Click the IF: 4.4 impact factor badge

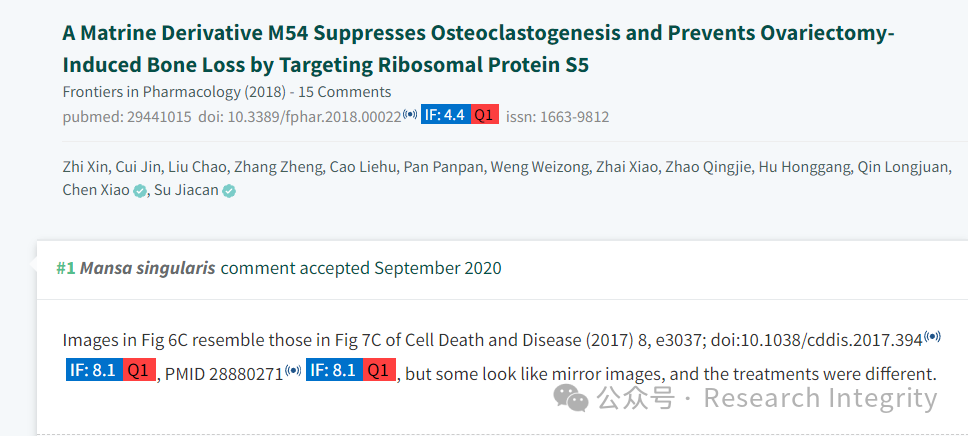pos(446,115)
